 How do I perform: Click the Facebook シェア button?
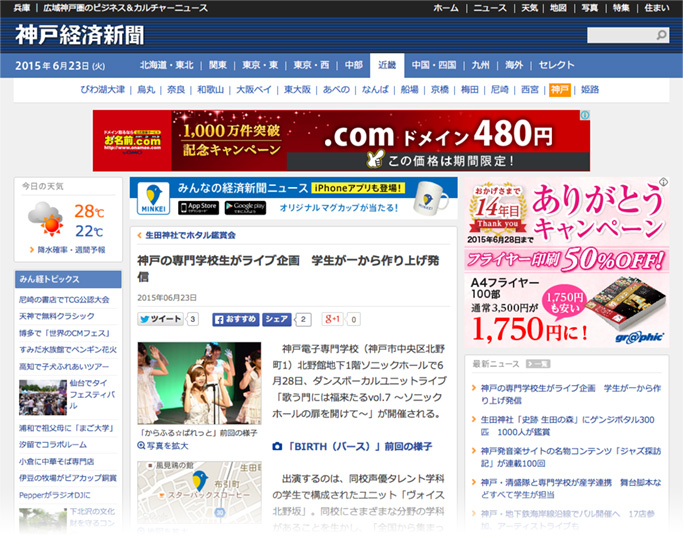coord(277,319)
